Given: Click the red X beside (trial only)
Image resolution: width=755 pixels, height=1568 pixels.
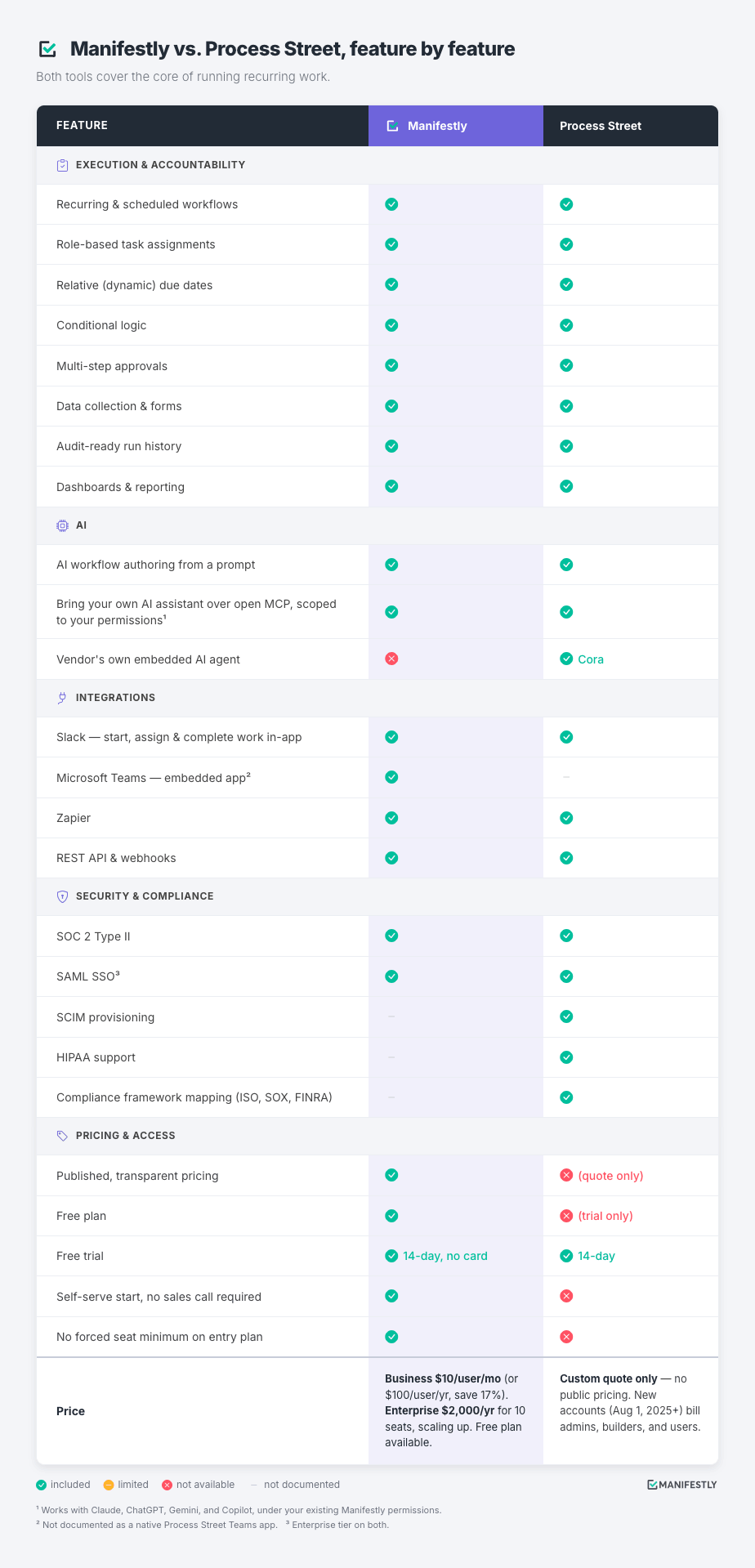Looking at the screenshot, I should 566,1216.
